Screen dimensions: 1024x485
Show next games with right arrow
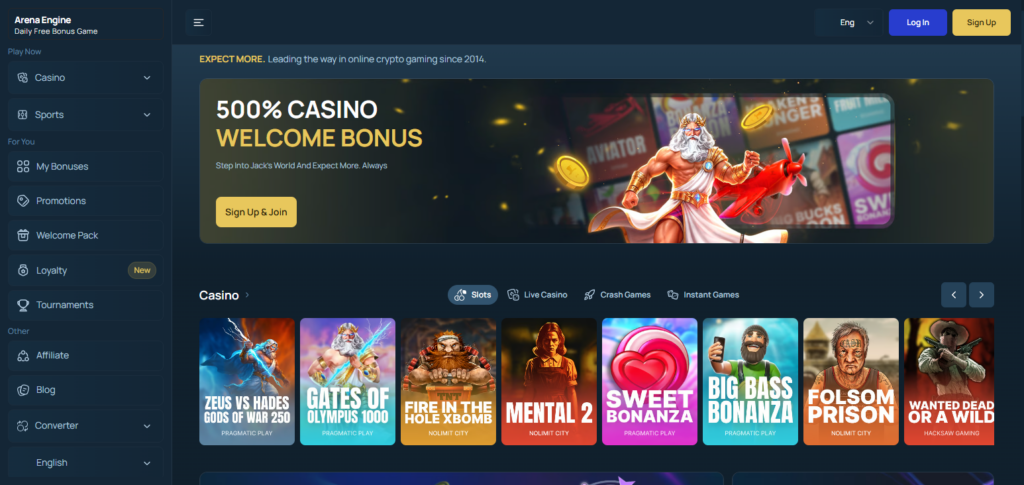[x=982, y=295]
